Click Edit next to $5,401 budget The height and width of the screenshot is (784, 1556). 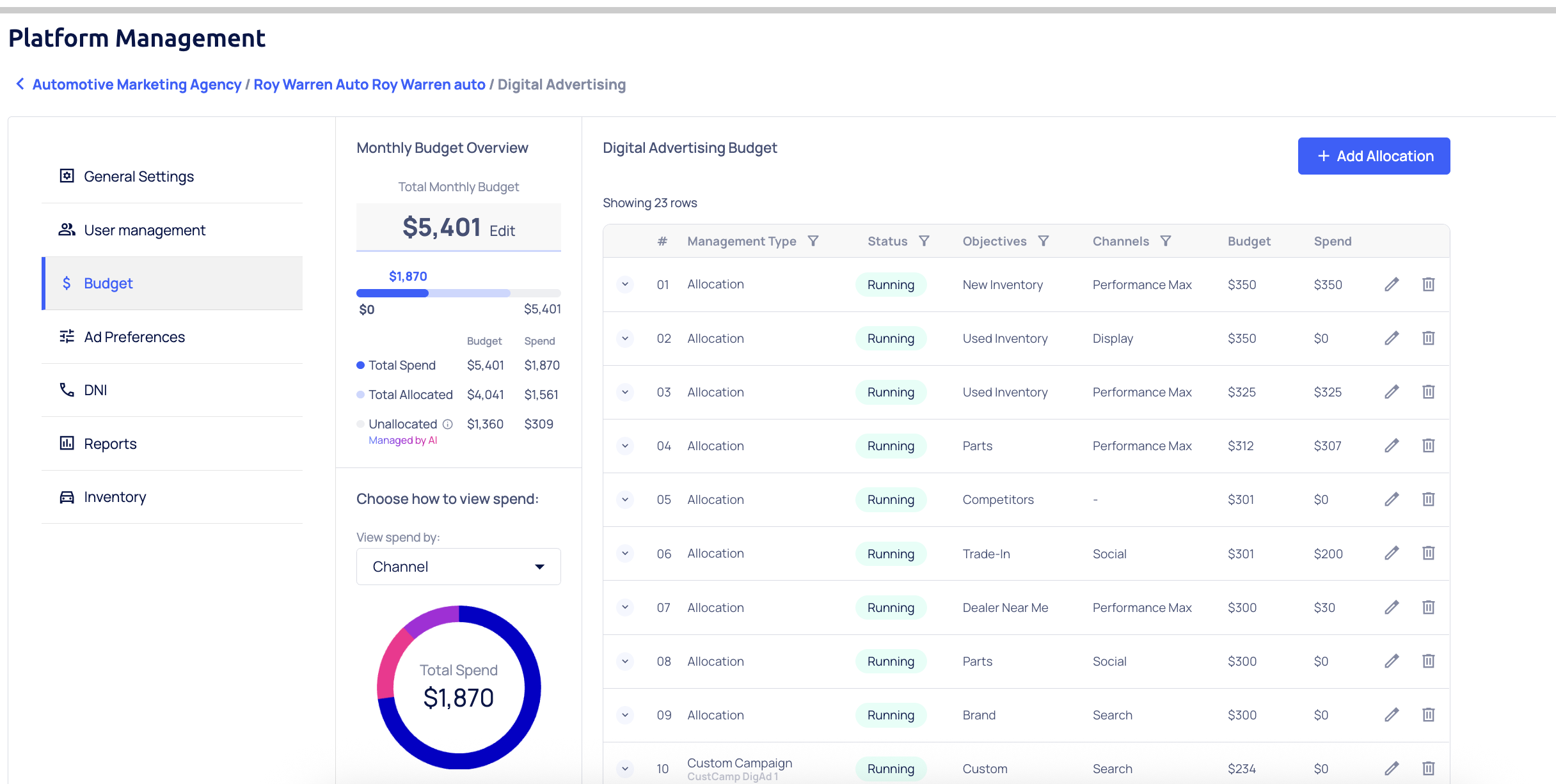[502, 231]
